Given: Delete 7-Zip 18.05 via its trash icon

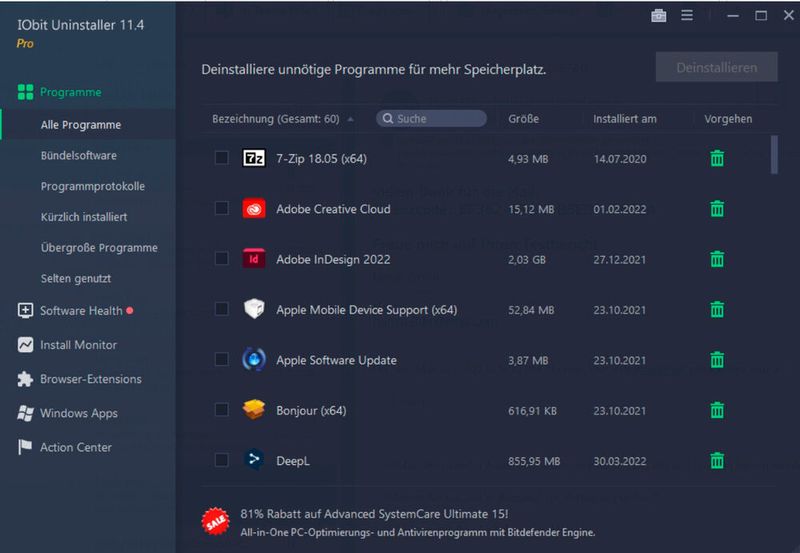Looking at the screenshot, I should coord(717,159).
